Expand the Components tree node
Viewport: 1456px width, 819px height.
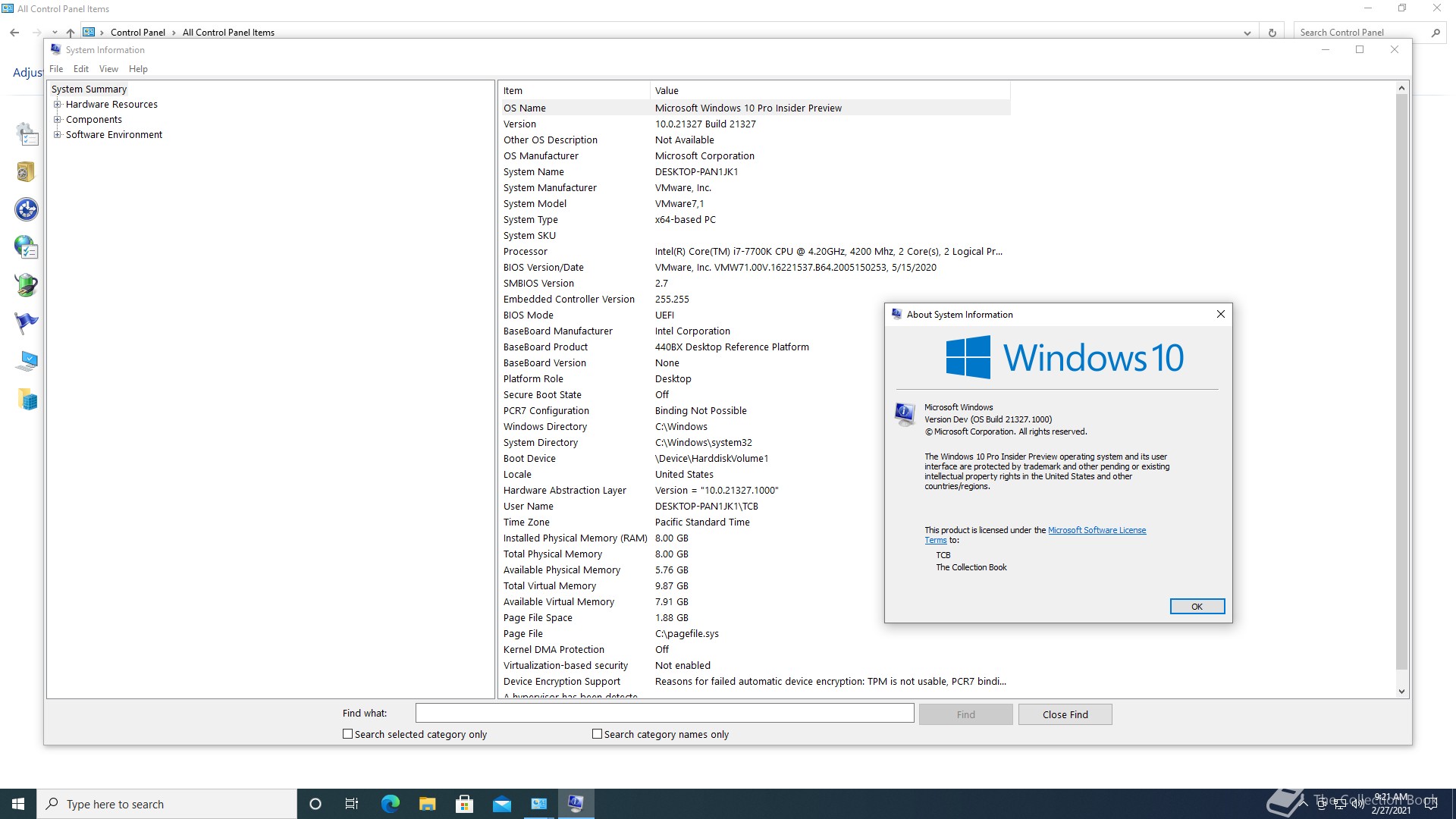pyautogui.click(x=57, y=120)
